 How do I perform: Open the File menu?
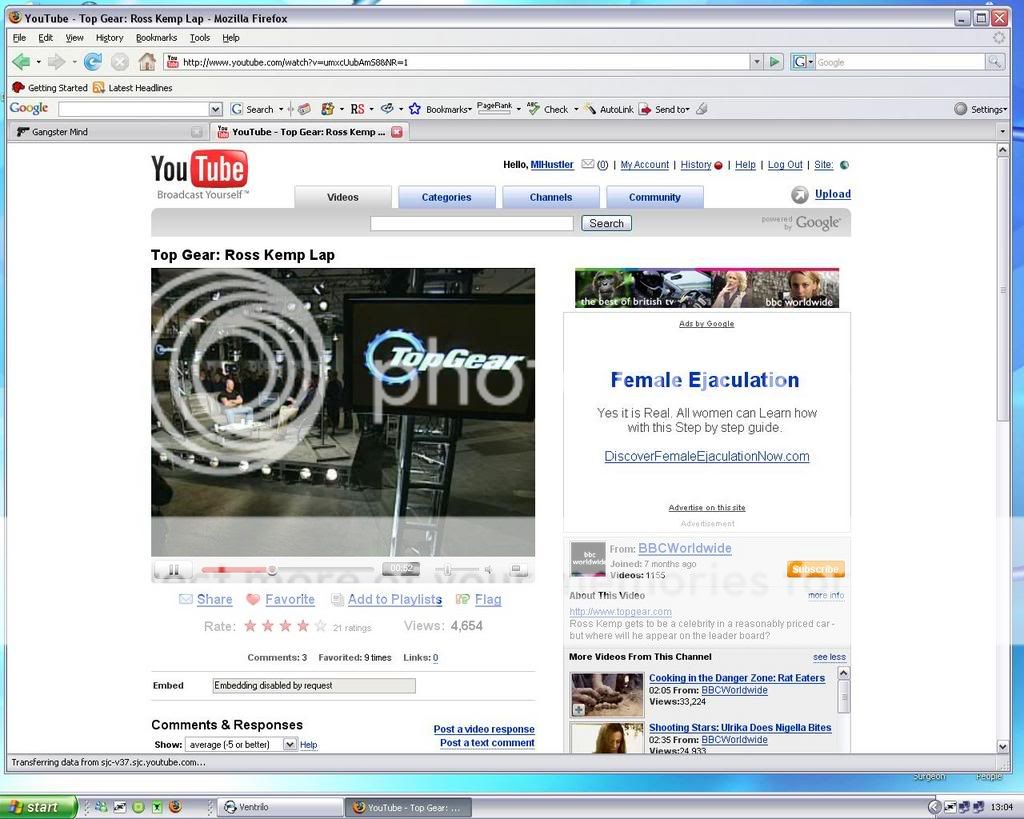pos(20,38)
